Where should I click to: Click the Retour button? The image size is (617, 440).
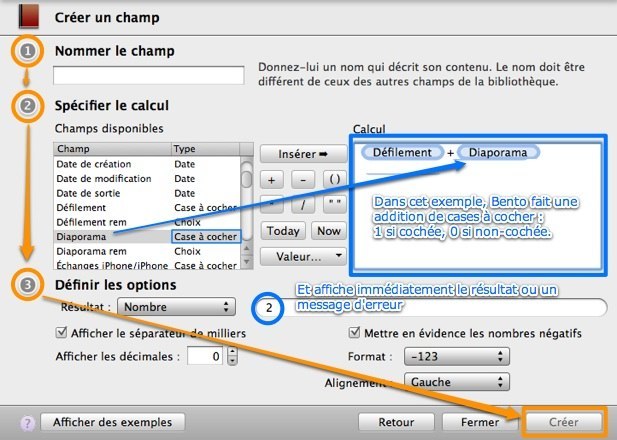(x=396, y=422)
